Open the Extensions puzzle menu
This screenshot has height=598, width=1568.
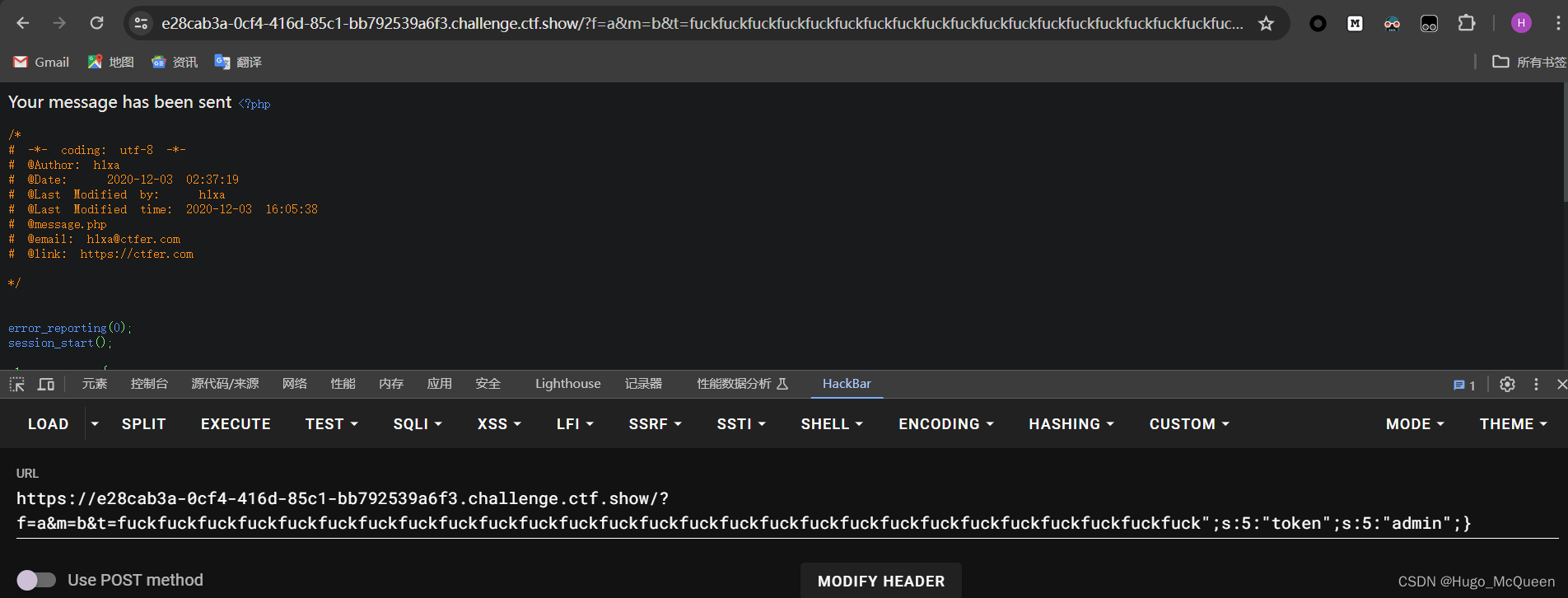(1467, 23)
